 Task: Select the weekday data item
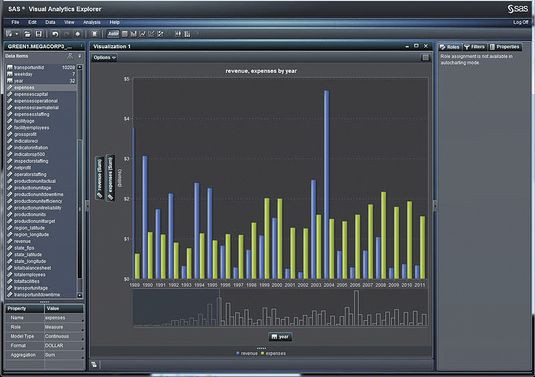click(x=41, y=74)
